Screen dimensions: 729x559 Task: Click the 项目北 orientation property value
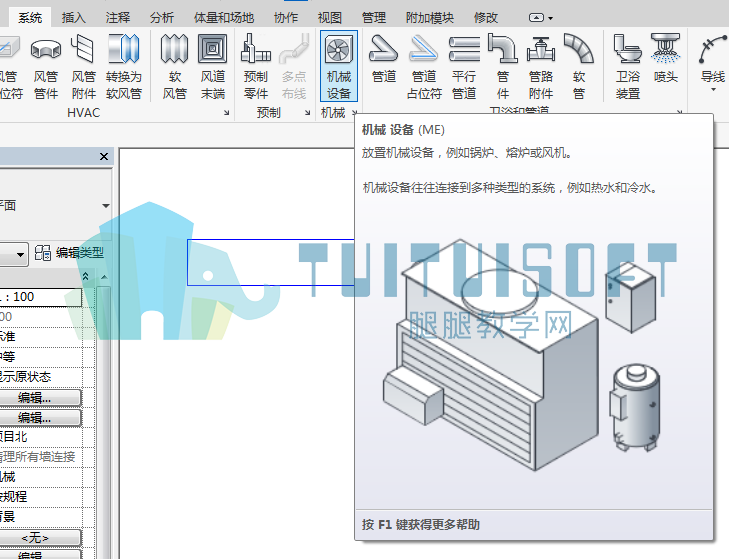(x=41, y=437)
